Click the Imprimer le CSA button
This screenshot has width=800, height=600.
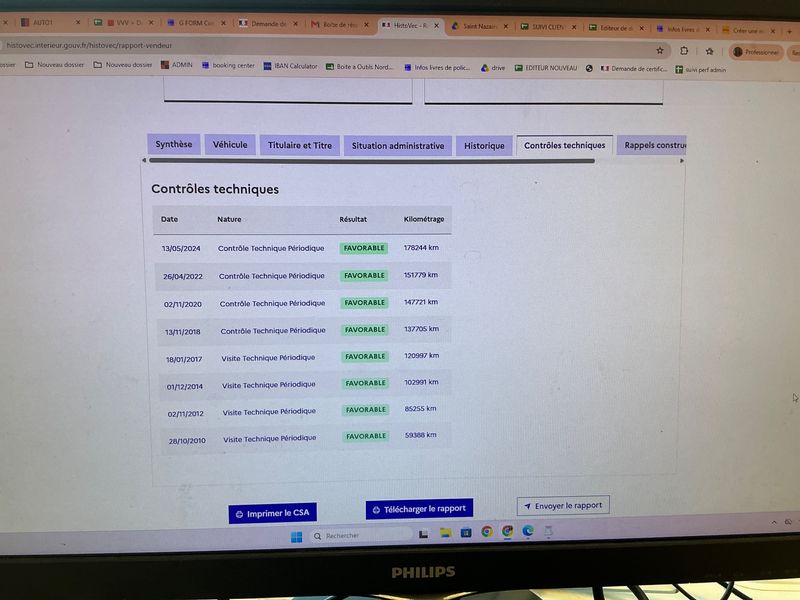coord(272,513)
